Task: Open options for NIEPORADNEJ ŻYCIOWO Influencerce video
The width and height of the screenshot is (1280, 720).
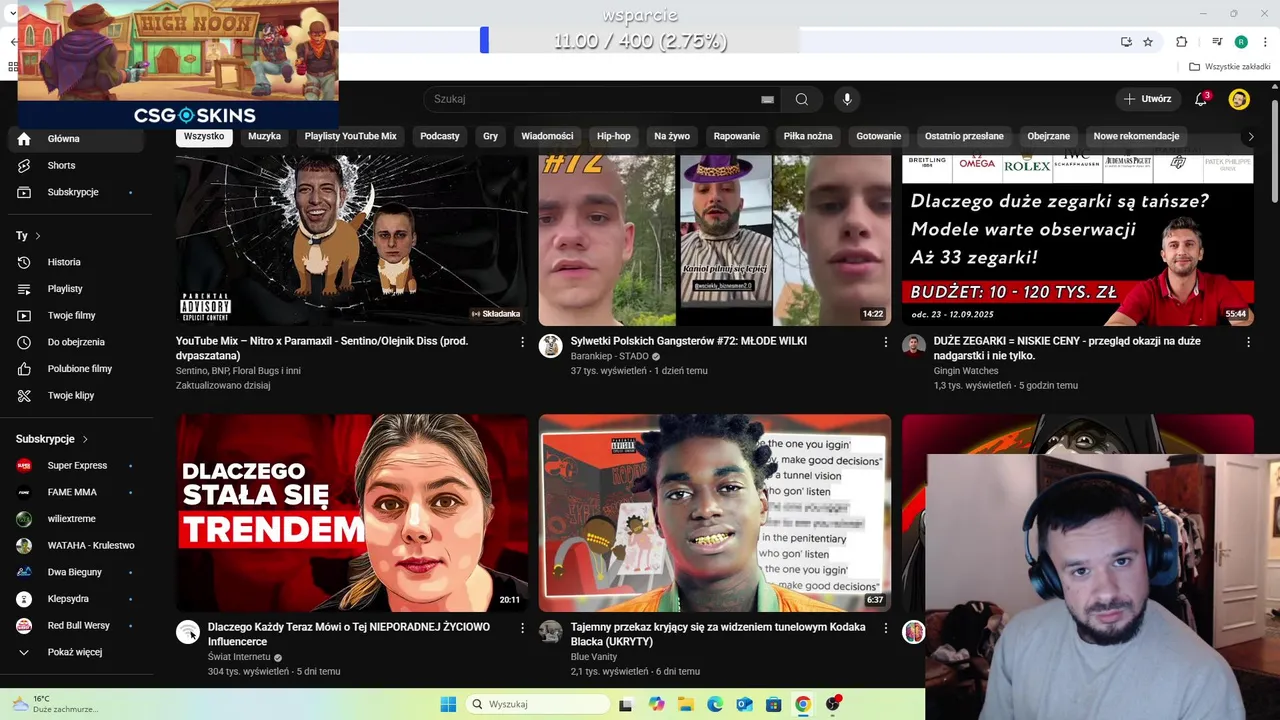Action: click(x=522, y=628)
